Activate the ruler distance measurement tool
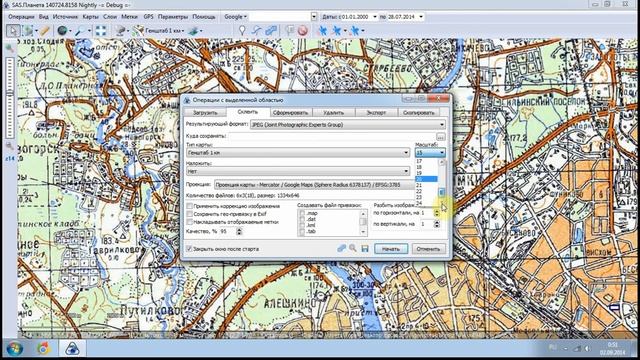This screenshot has height=360, width=640. (x=44, y=31)
